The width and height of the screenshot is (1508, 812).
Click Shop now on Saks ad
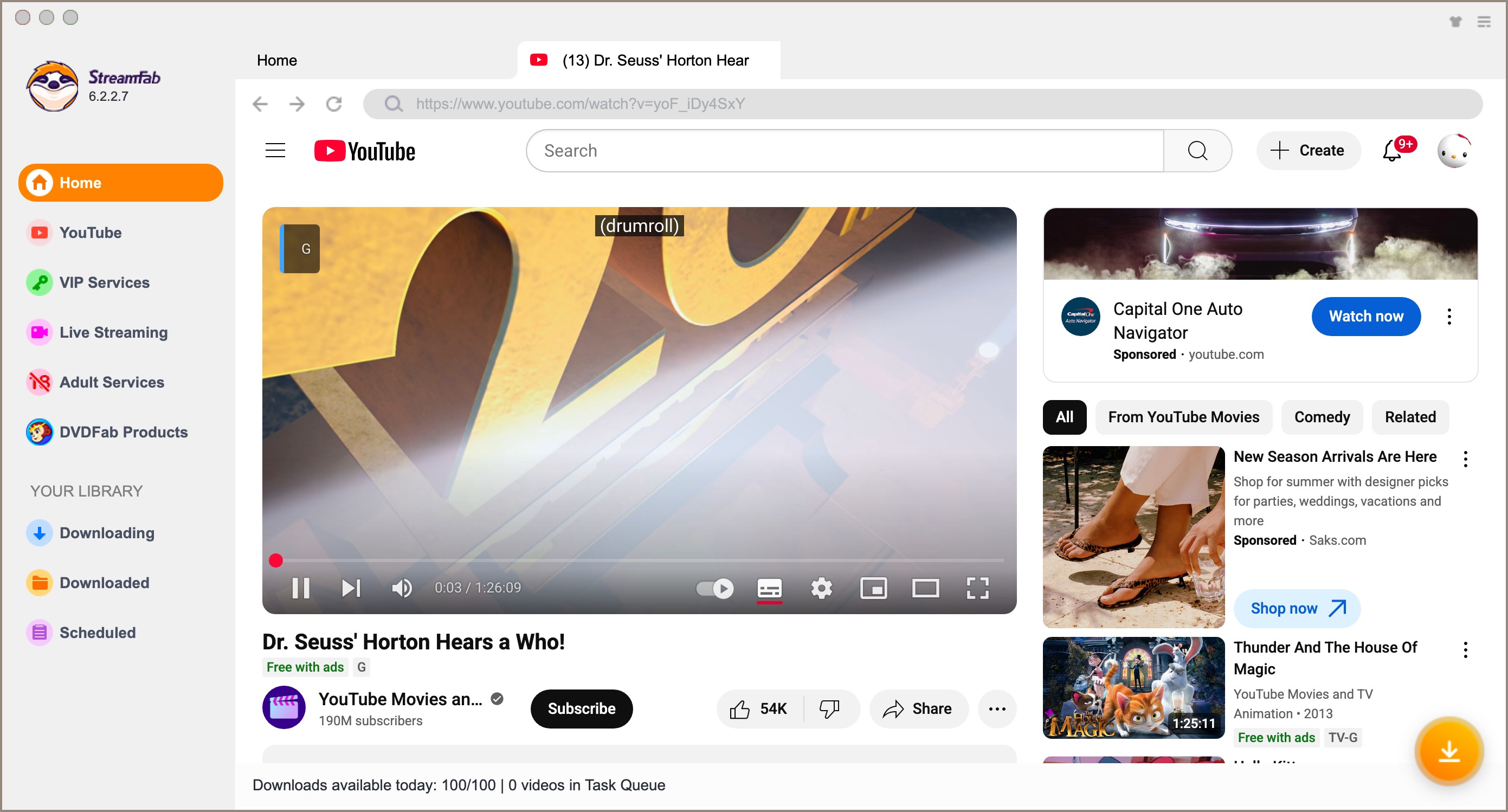(x=1297, y=609)
